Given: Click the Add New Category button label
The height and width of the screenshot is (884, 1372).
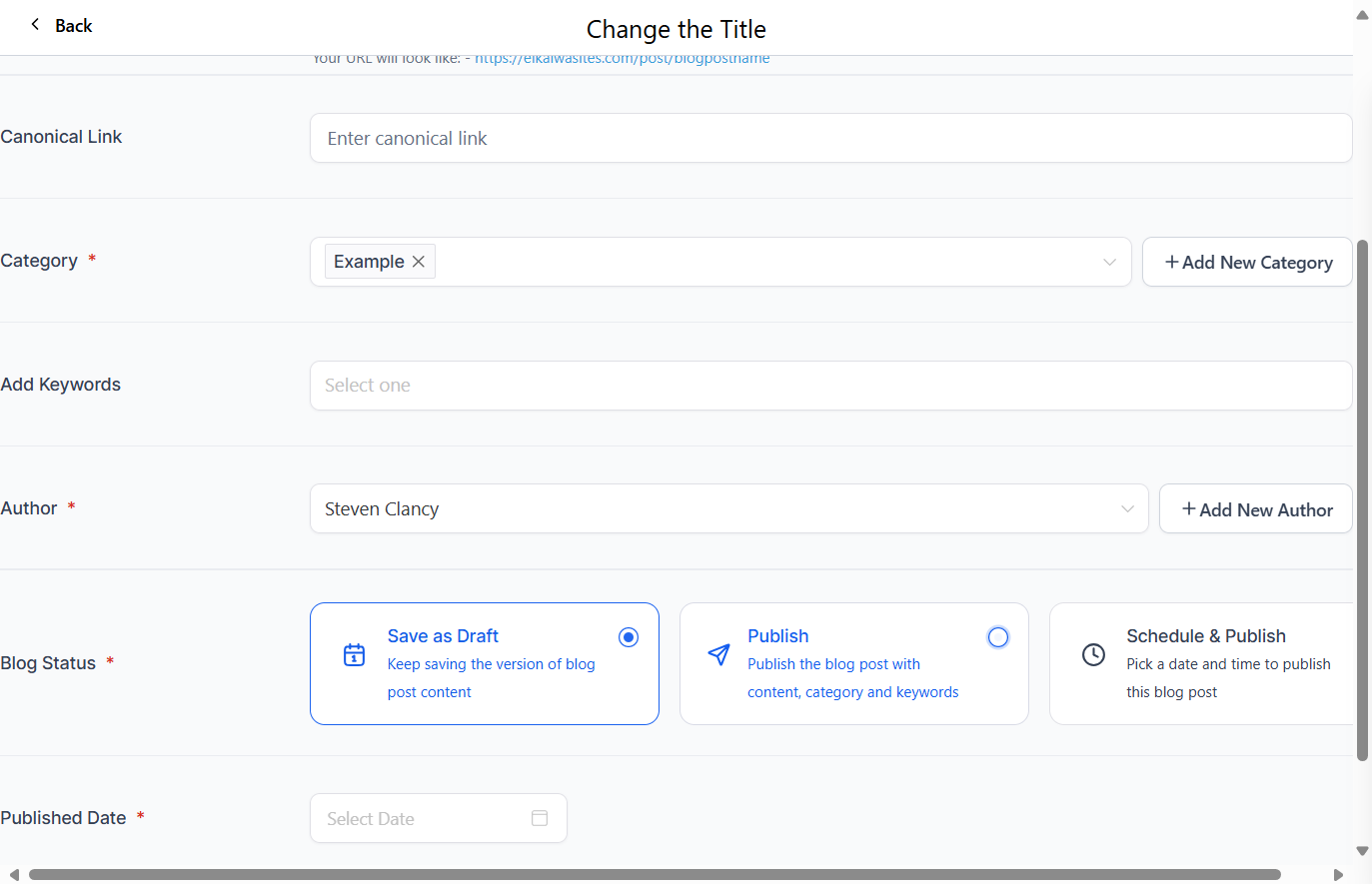Looking at the screenshot, I should [1257, 263].
